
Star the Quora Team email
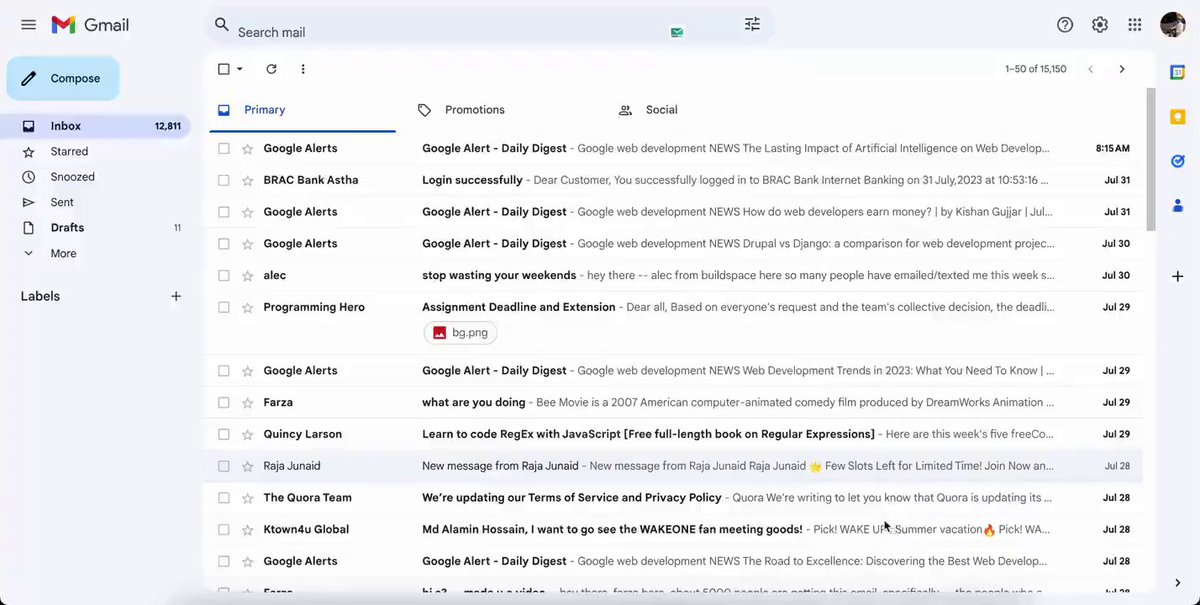[x=247, y=497]
